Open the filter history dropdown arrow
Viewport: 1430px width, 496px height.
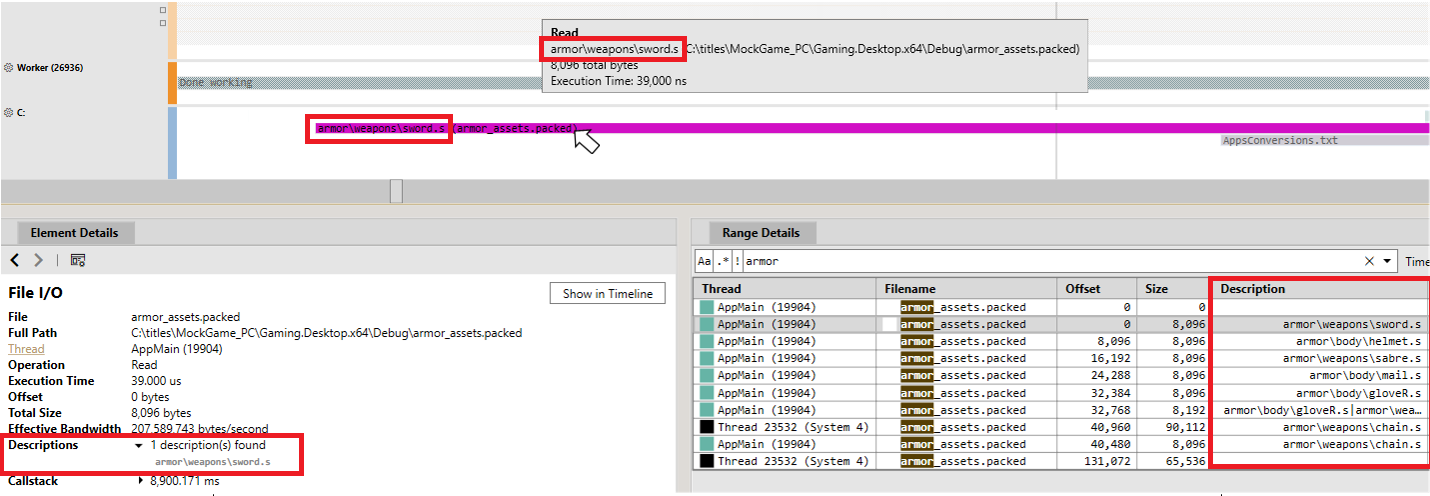click(1387, 261)
